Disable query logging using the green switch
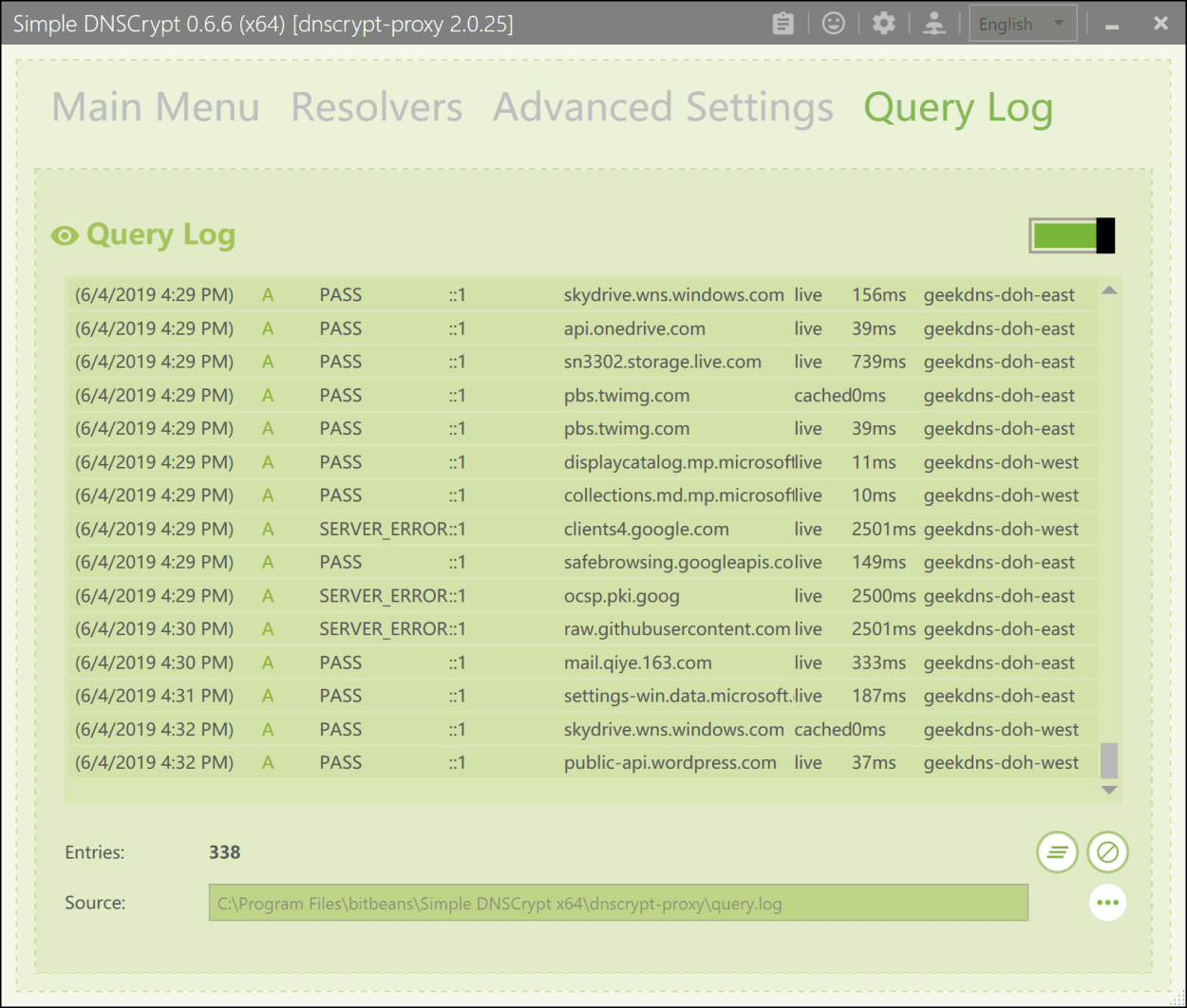 click(x=1071, y=234)
